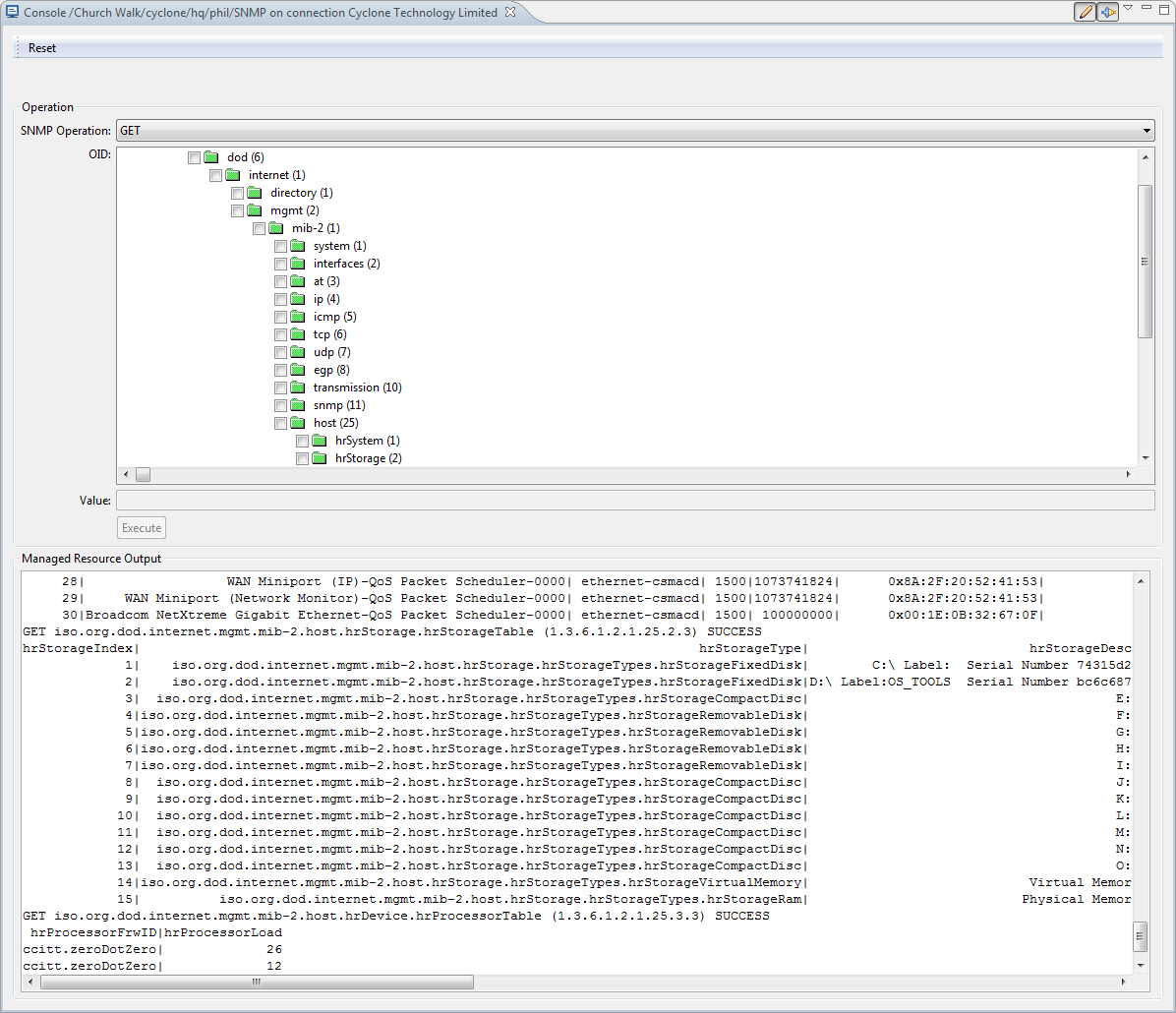Viewport: 1176px width, 1013px height.
Task: Click the directory folder icon
Action: 255,193
